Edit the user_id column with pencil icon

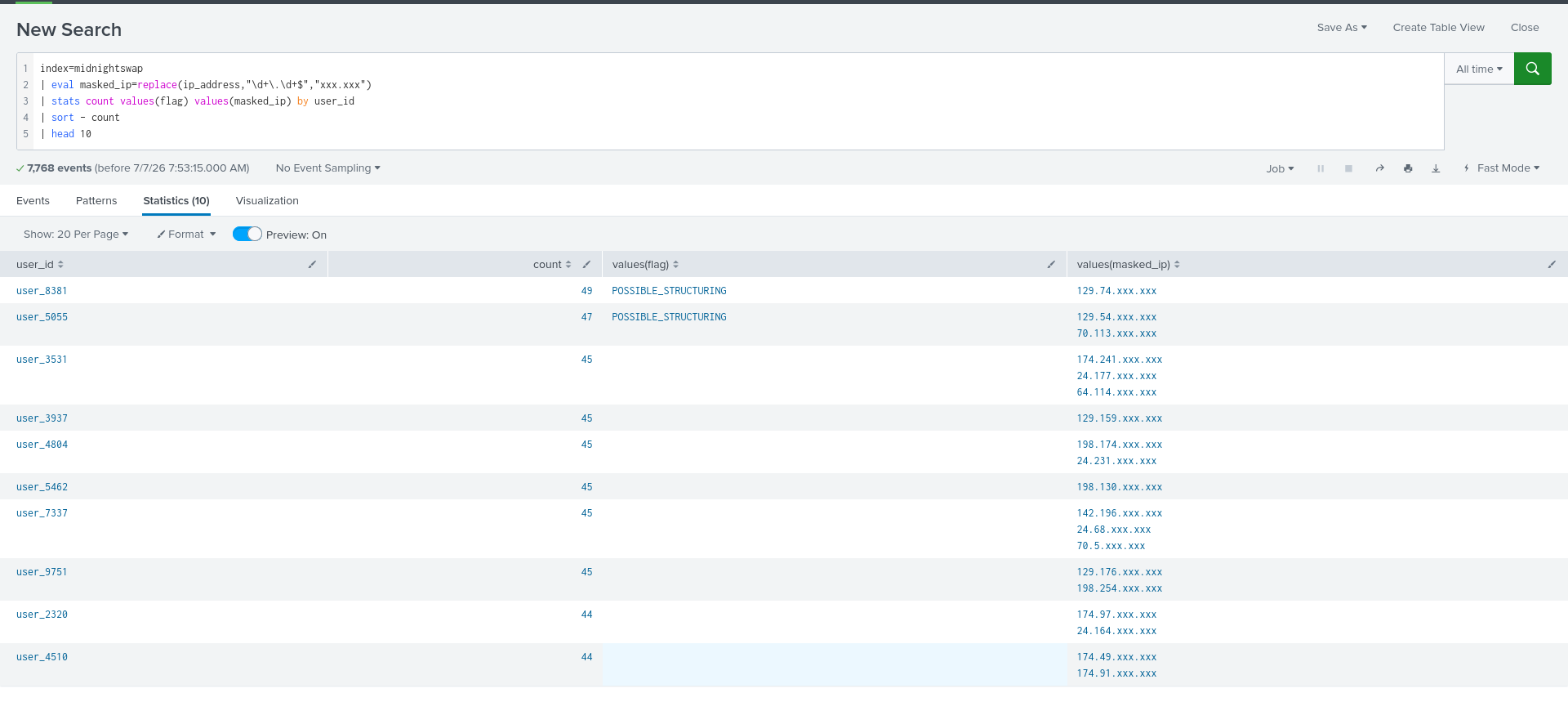312,265
